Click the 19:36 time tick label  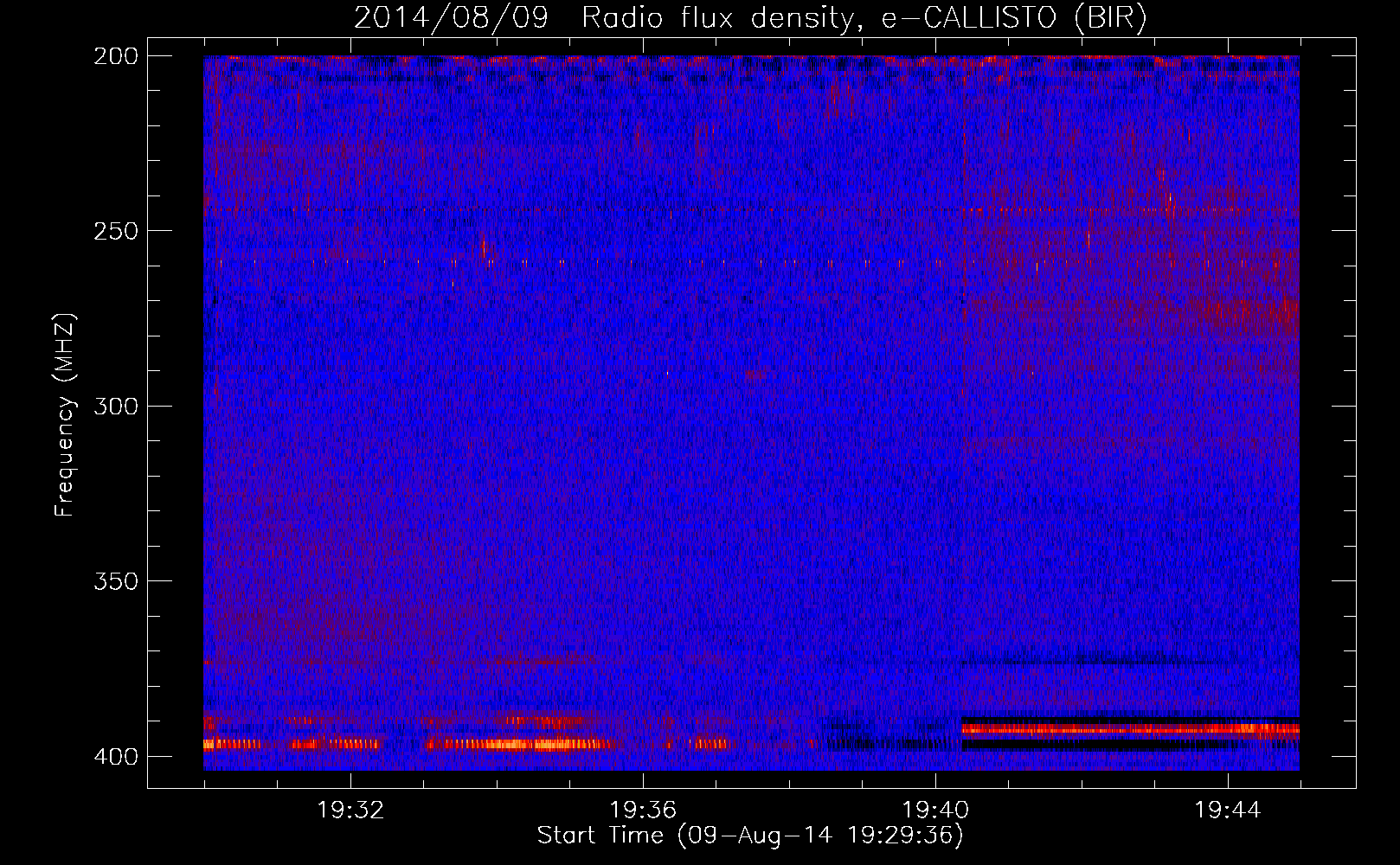click(643, 811)
